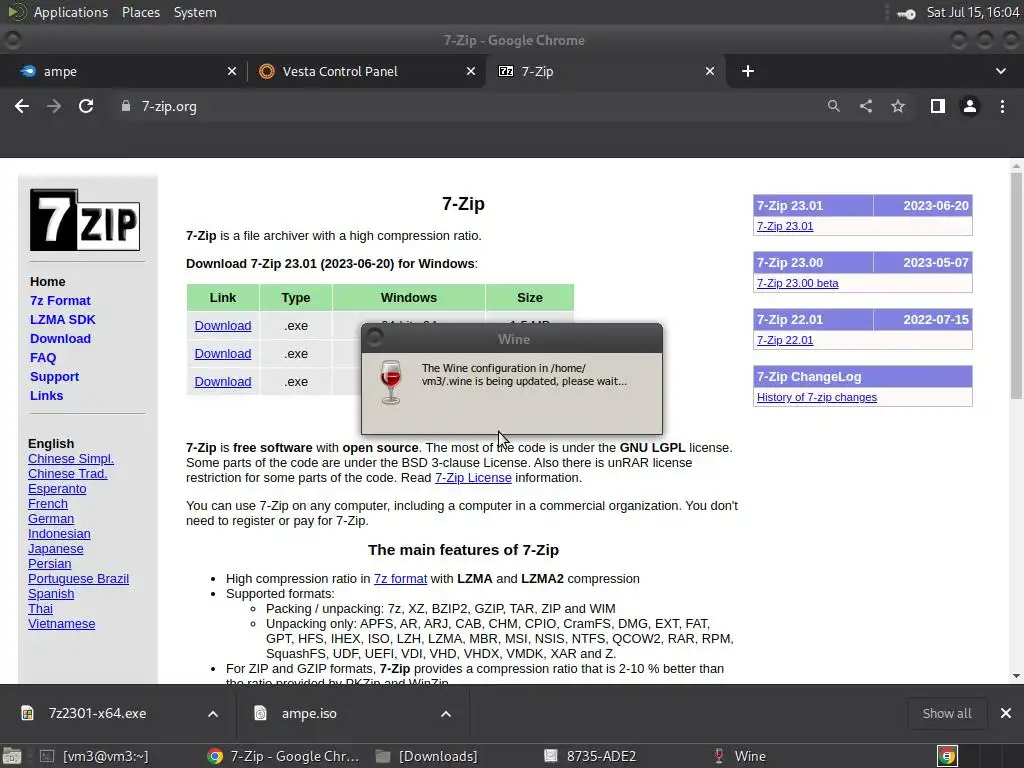
Task: Open the Places menu
Action: 140,12
